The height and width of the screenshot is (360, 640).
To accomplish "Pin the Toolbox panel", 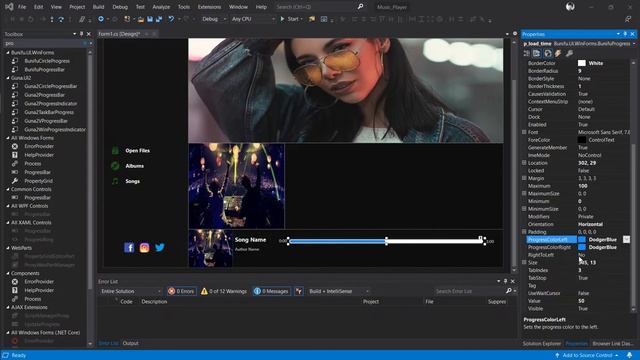I will point(81,34).
